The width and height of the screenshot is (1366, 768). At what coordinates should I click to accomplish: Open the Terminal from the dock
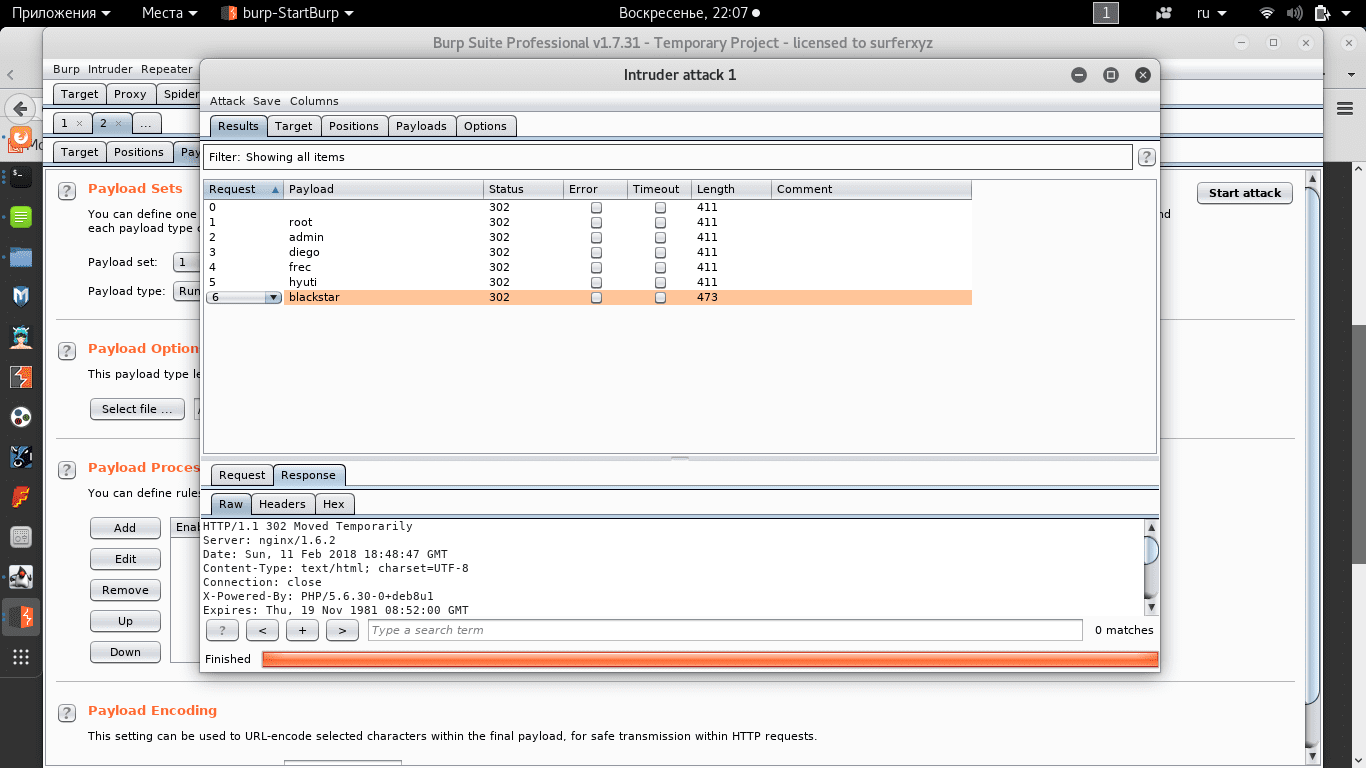21,177
